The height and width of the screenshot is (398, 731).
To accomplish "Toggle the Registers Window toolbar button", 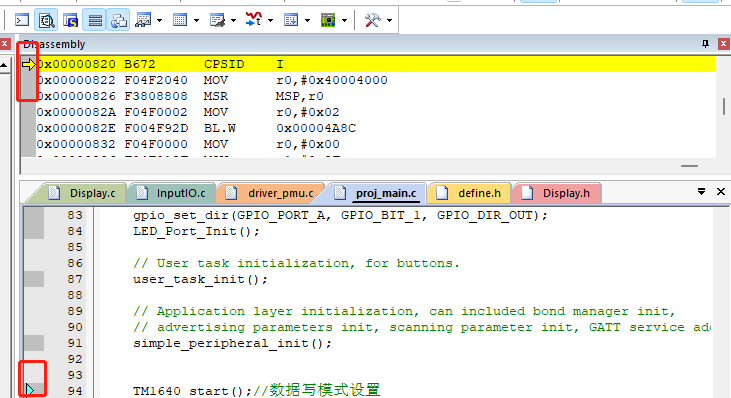I will (x=95, y=20).
